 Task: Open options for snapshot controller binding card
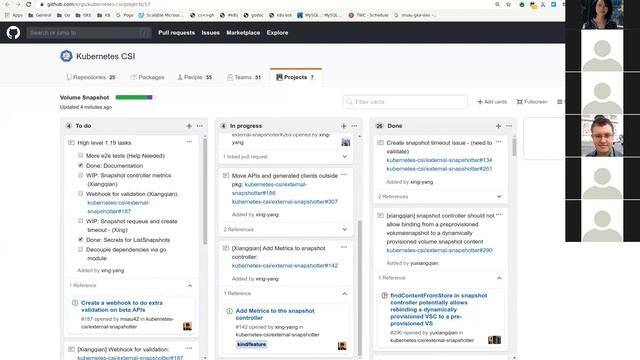[499, 215]
